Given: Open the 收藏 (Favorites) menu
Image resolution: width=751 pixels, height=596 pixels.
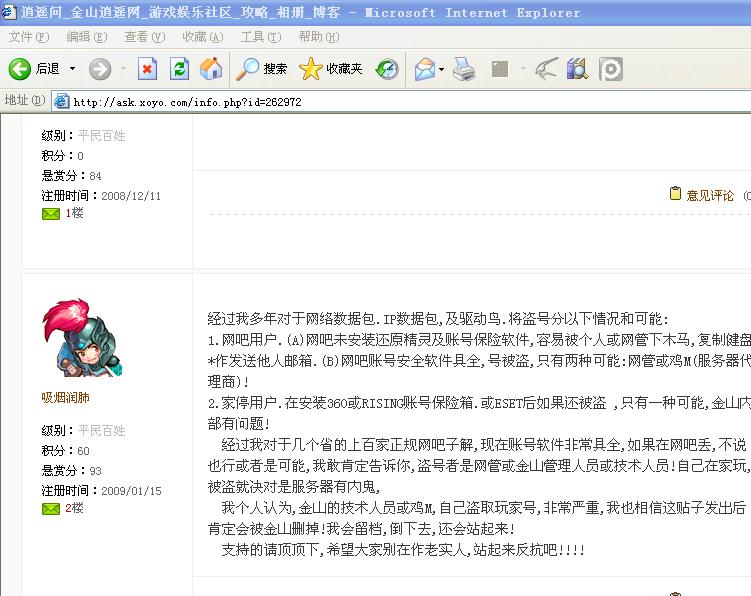Looking at the screenshot, I should point(203,37).
